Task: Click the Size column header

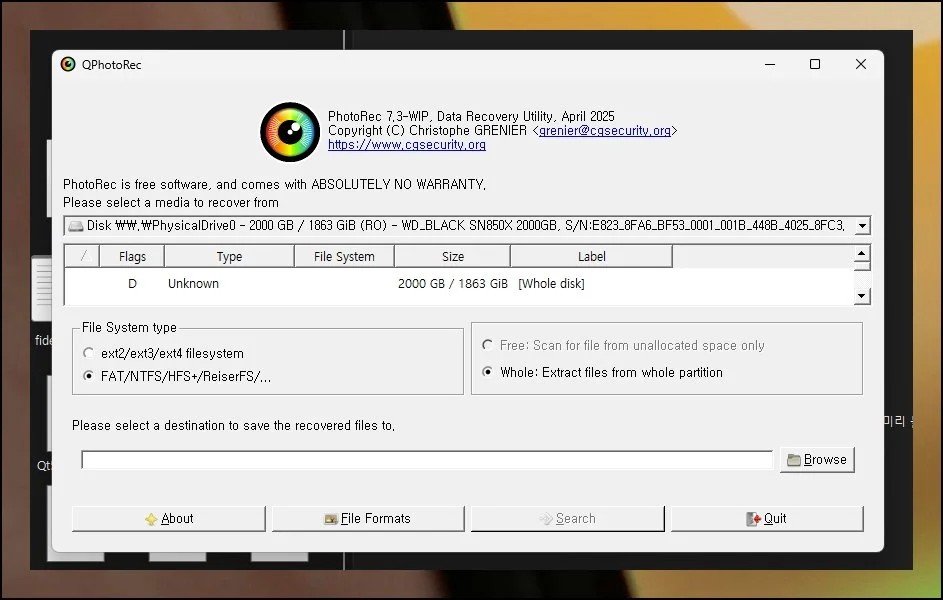Action: click(x=453, y=257)
